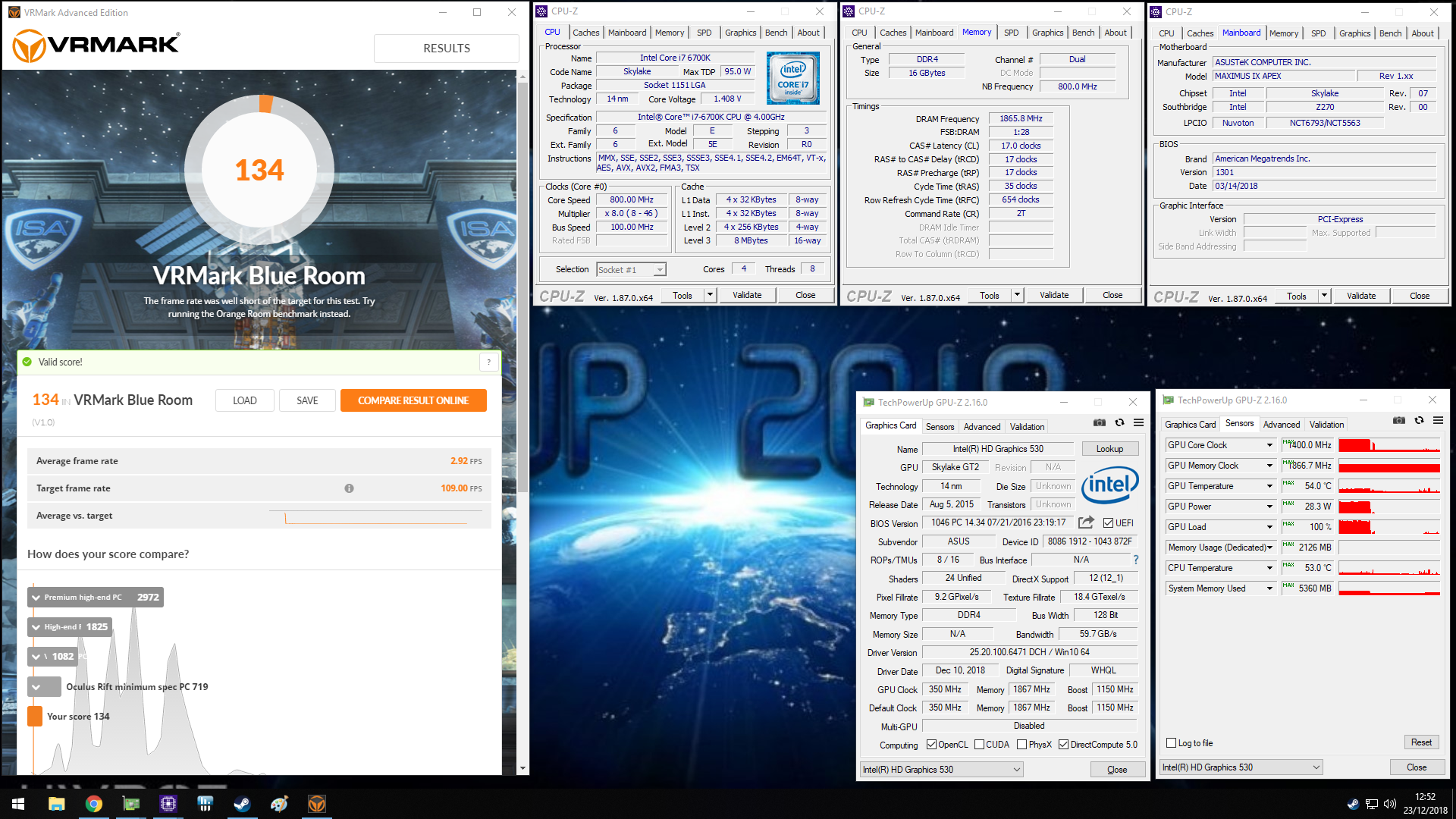Open the GPU Load sensor dropdown

click(x=1269, y=527)
